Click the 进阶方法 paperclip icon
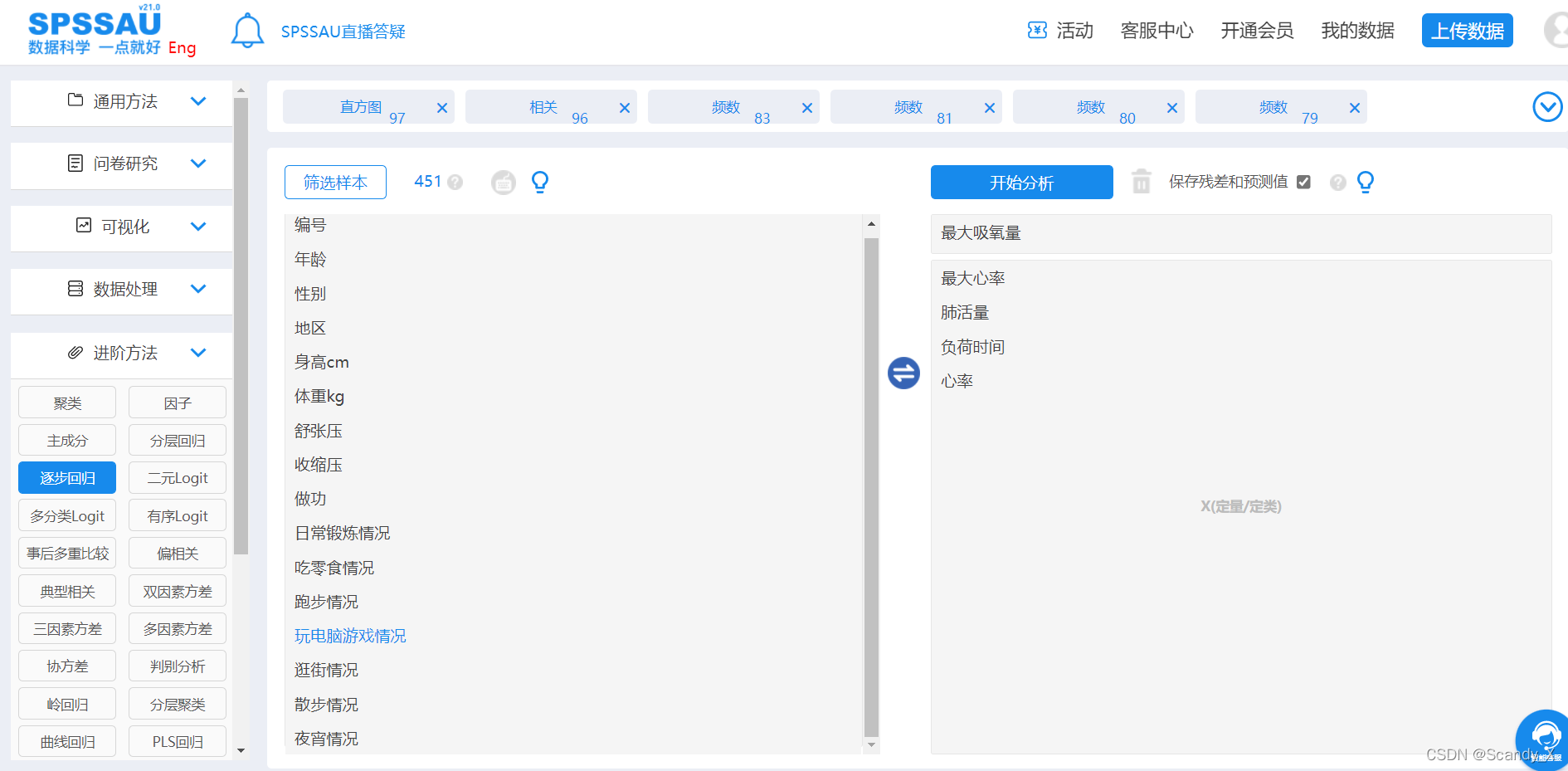The image size is (1568, 771). [75, 352]
